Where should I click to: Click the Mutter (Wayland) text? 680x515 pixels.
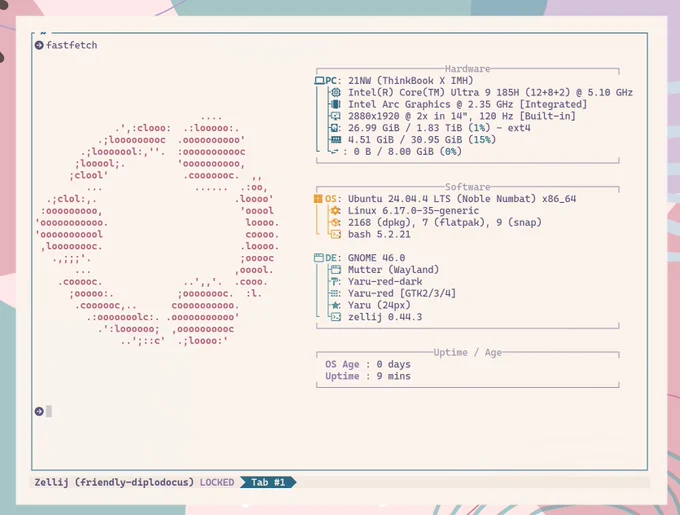pyautogui.click(x=393, y=270)
